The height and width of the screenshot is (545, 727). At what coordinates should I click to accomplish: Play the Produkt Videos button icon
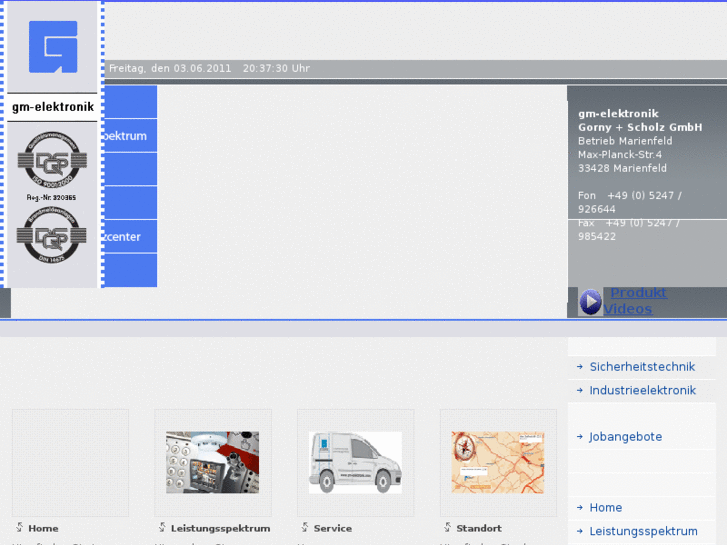[590, 302]
